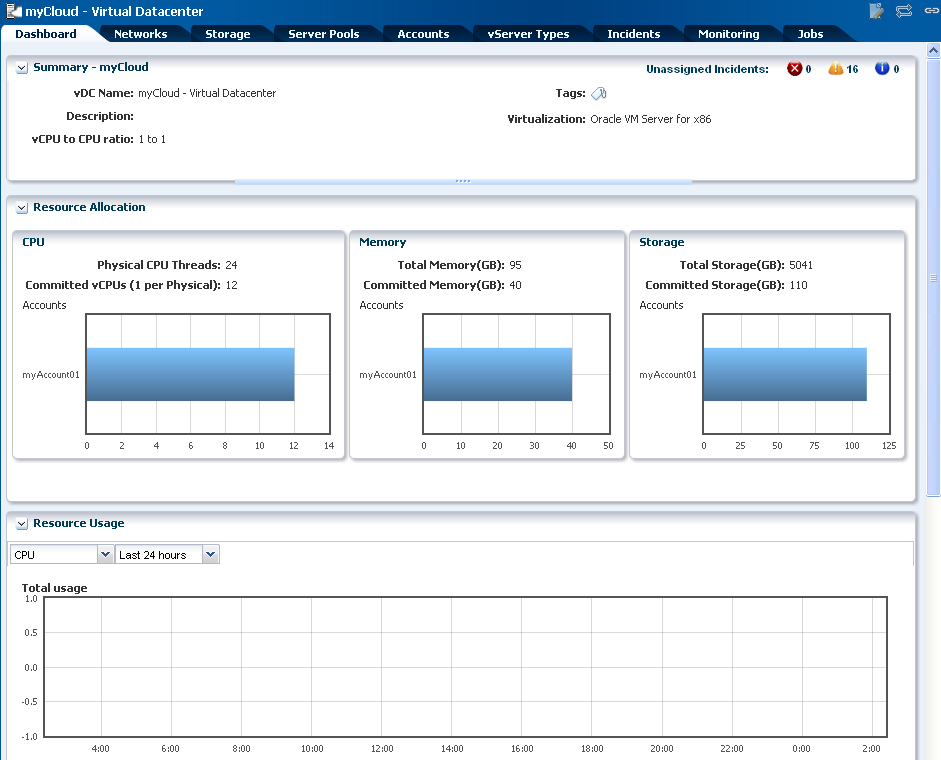Click Total Storage(GB) value 5041

pyautogui.click(x=801, y=265)
